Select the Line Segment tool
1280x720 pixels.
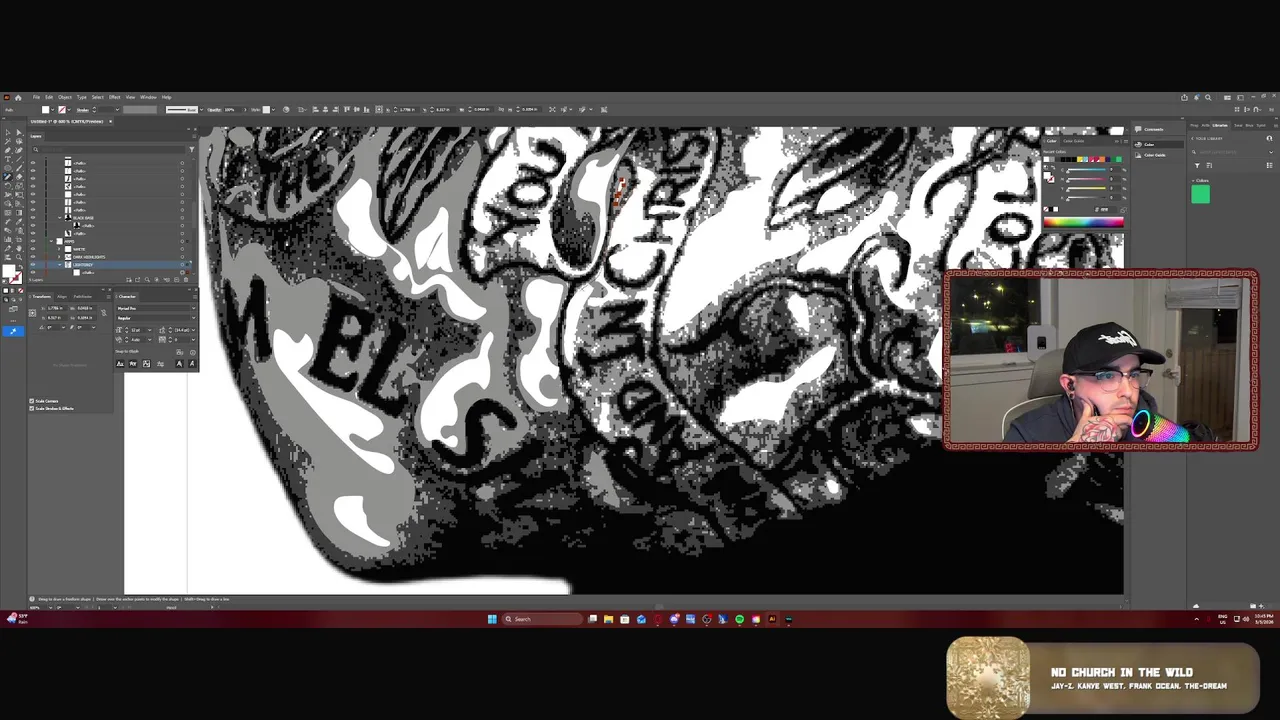click(x=19, y=159)
